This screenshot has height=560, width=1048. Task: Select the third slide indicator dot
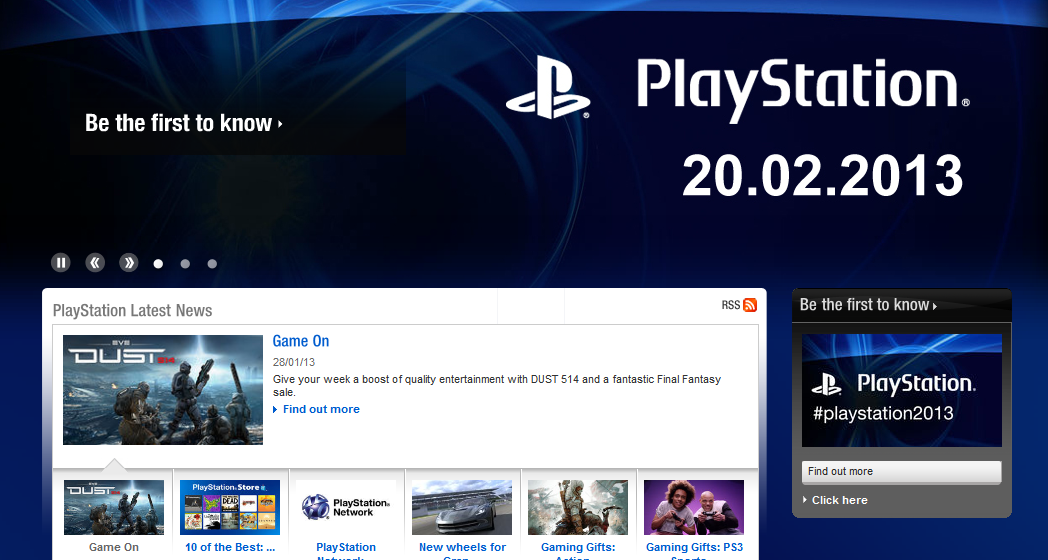(212, 264)
